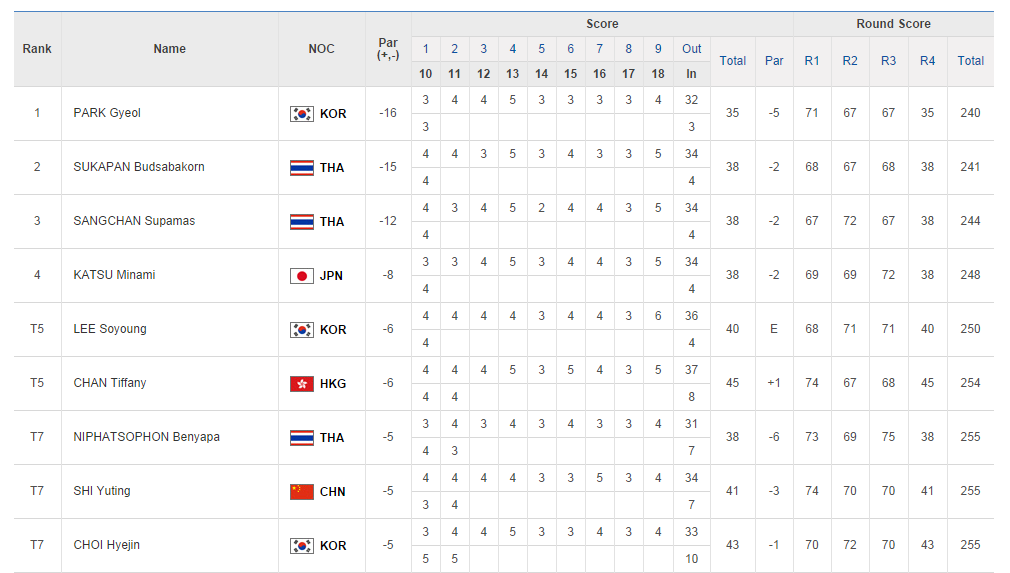Click the South Korea flag beside PARK Gyeol
The height and width of the screenshot is (573, 1010).
pos(301,114)
